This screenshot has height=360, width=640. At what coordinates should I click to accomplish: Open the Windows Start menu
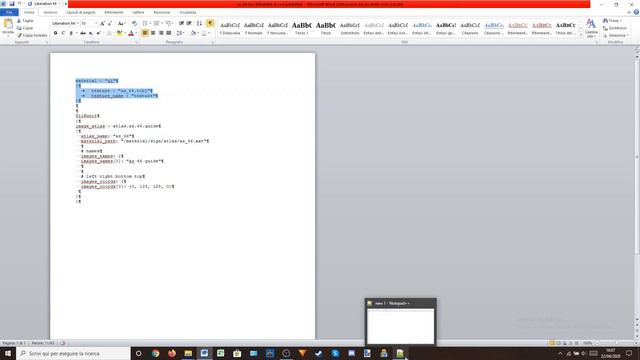pyautogui.click(x=8, y=353)
